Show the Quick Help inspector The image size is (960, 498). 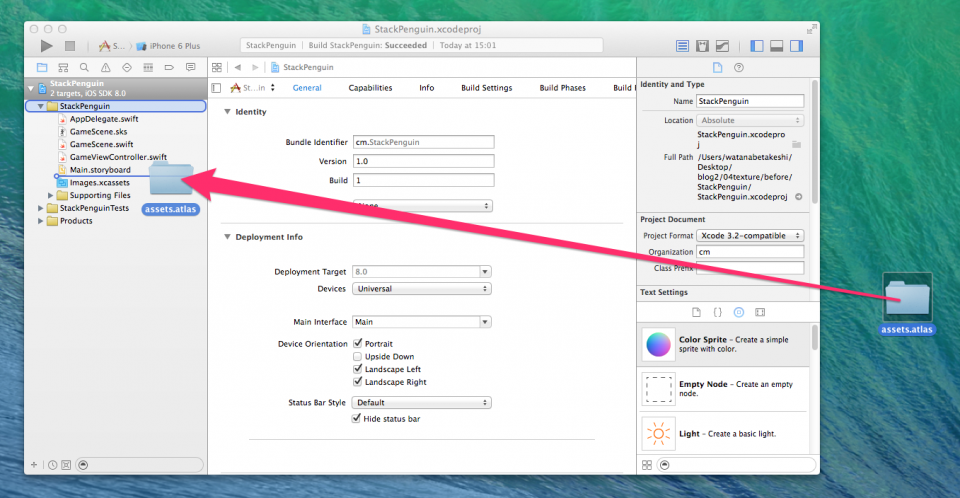[739, 67]
